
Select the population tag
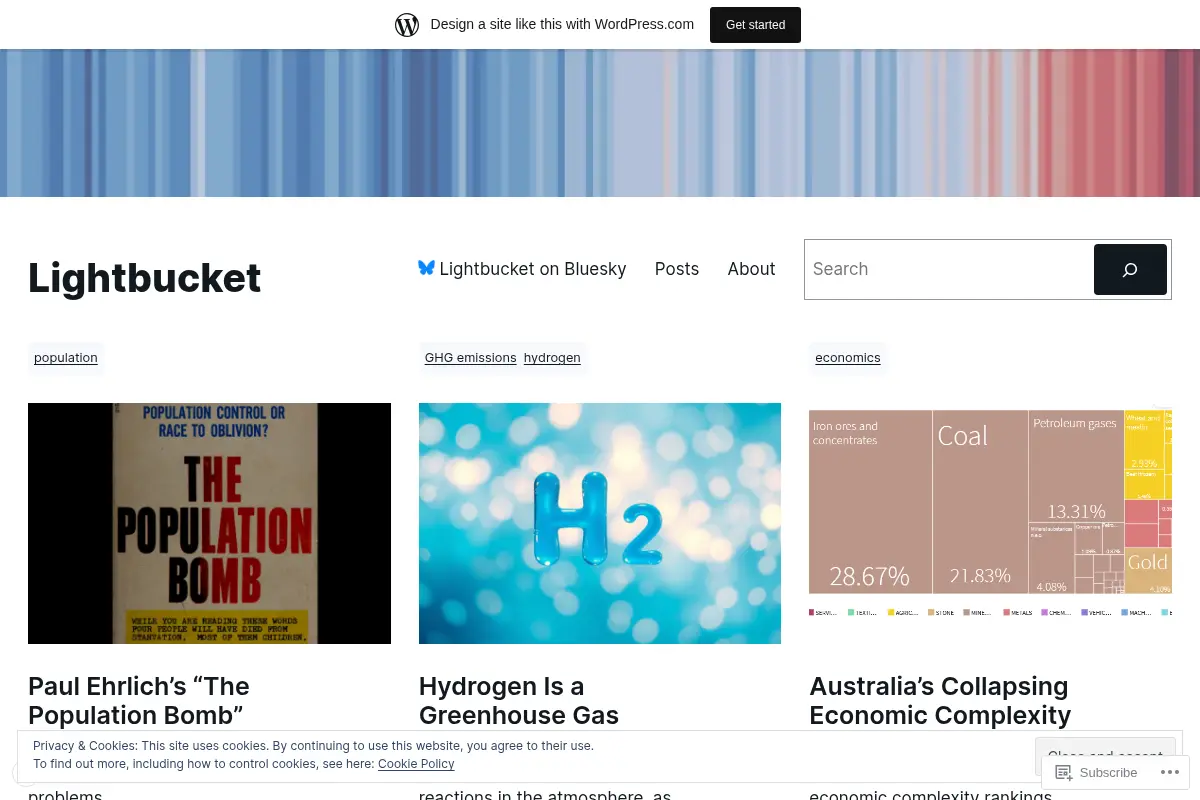point(66,357)
